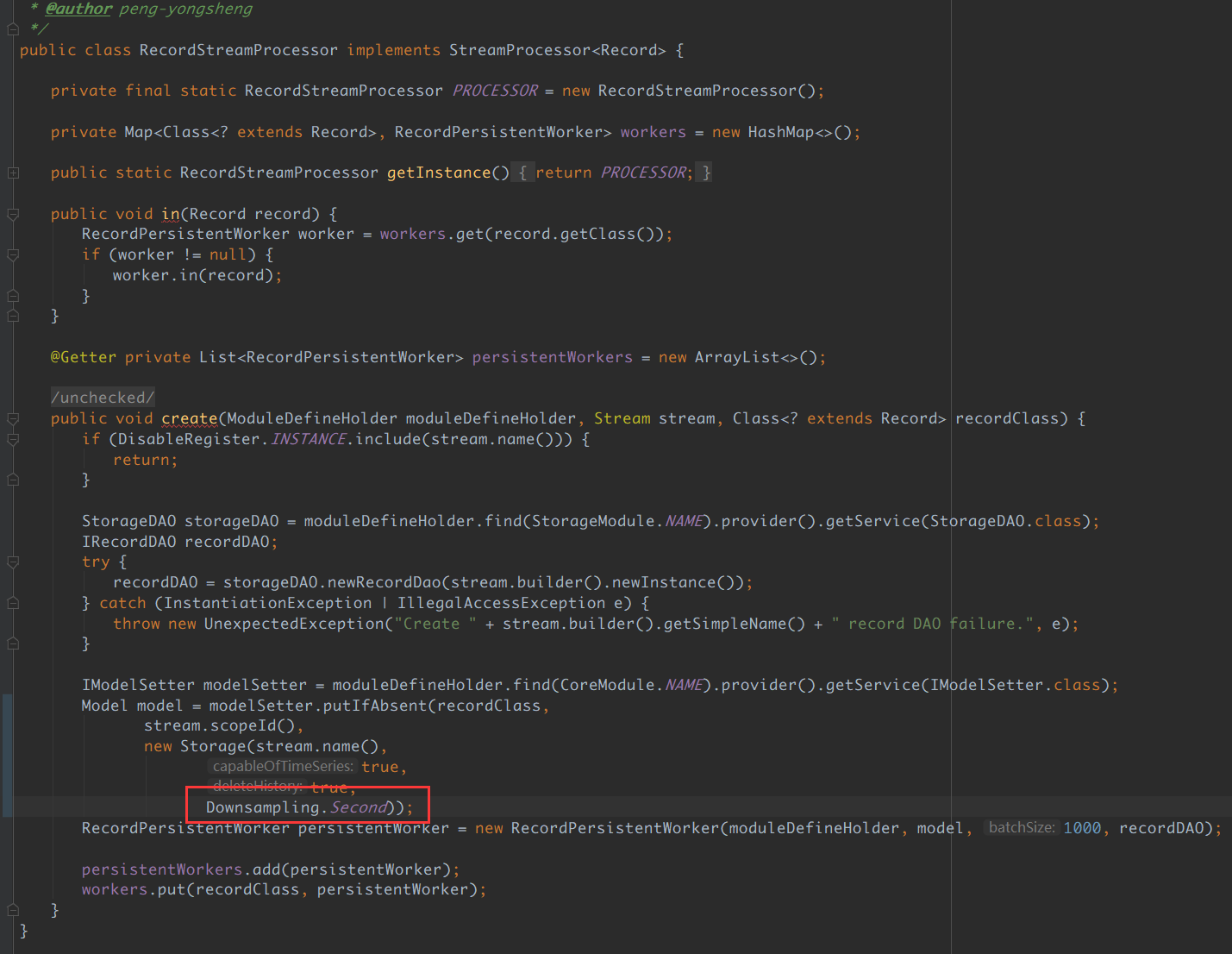Click the author name 'peng-yongsheng'
This screenshot has height=954, width=1232.
tap(186, 9)
